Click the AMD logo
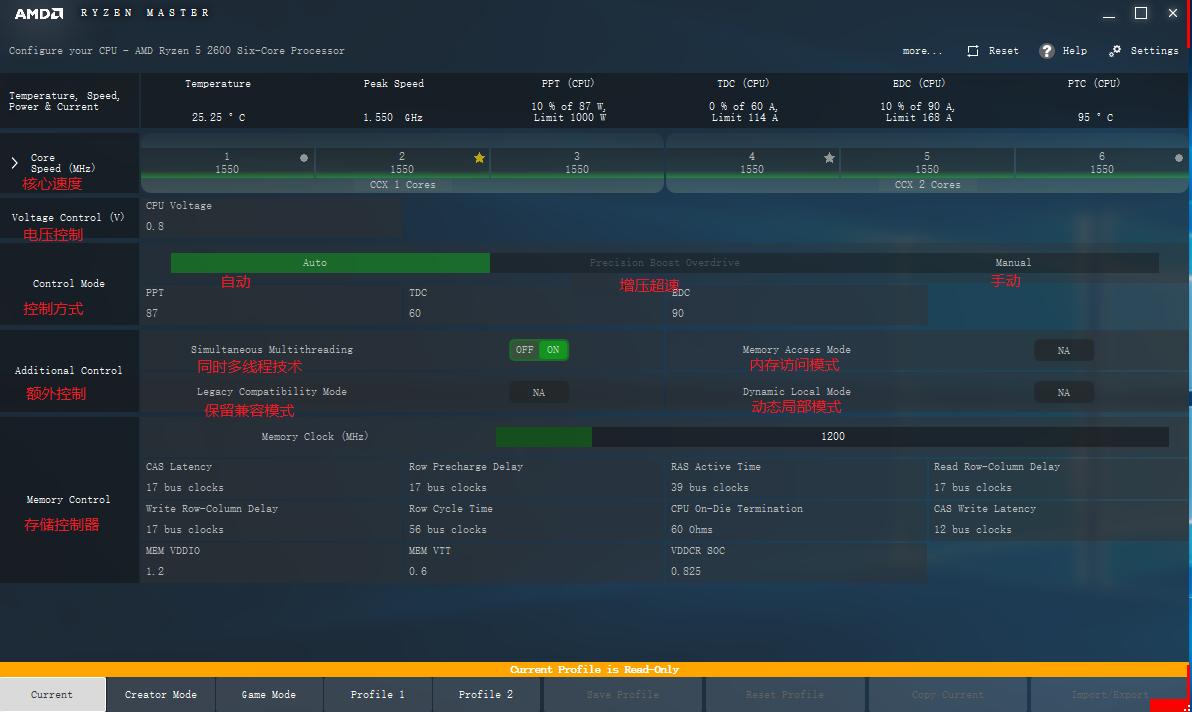This screenshot has width=1192, height=712. (x=37, y=13)
